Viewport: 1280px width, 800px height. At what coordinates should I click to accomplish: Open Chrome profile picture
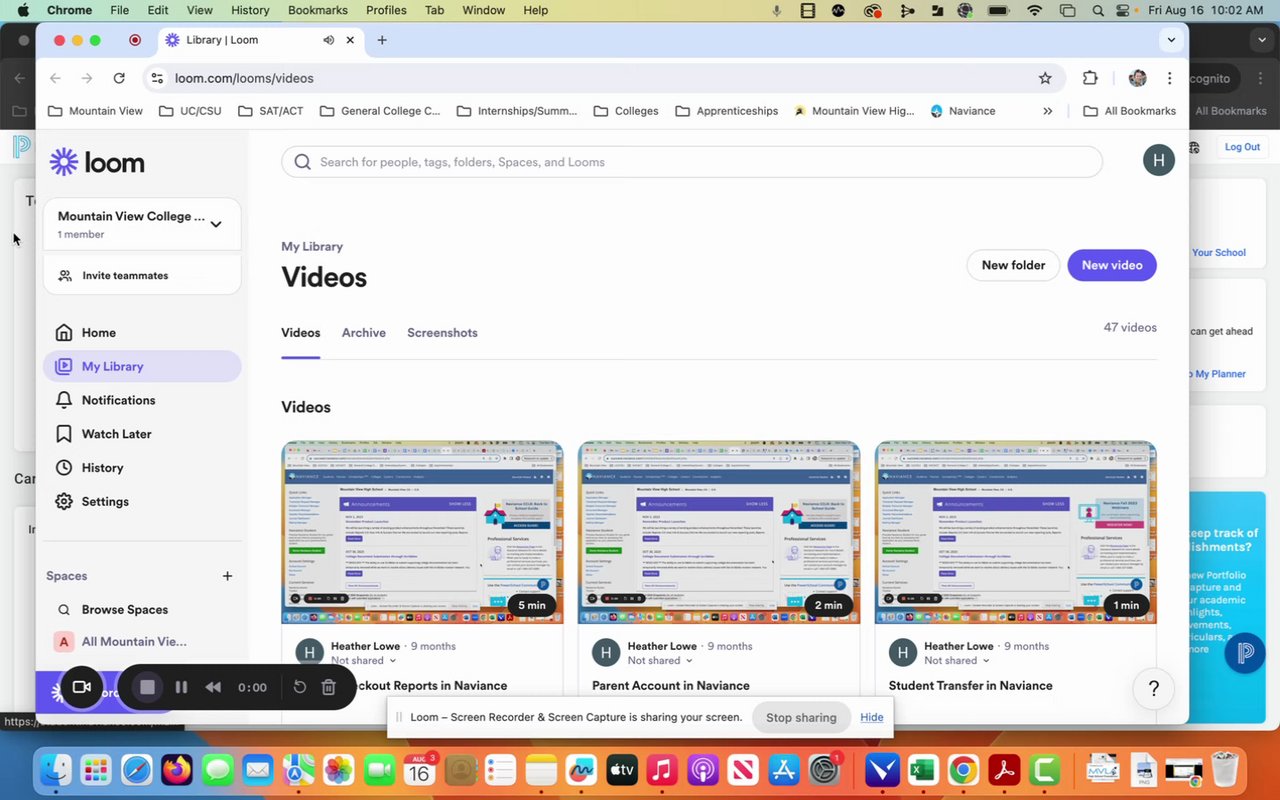tap(1137, 78)
